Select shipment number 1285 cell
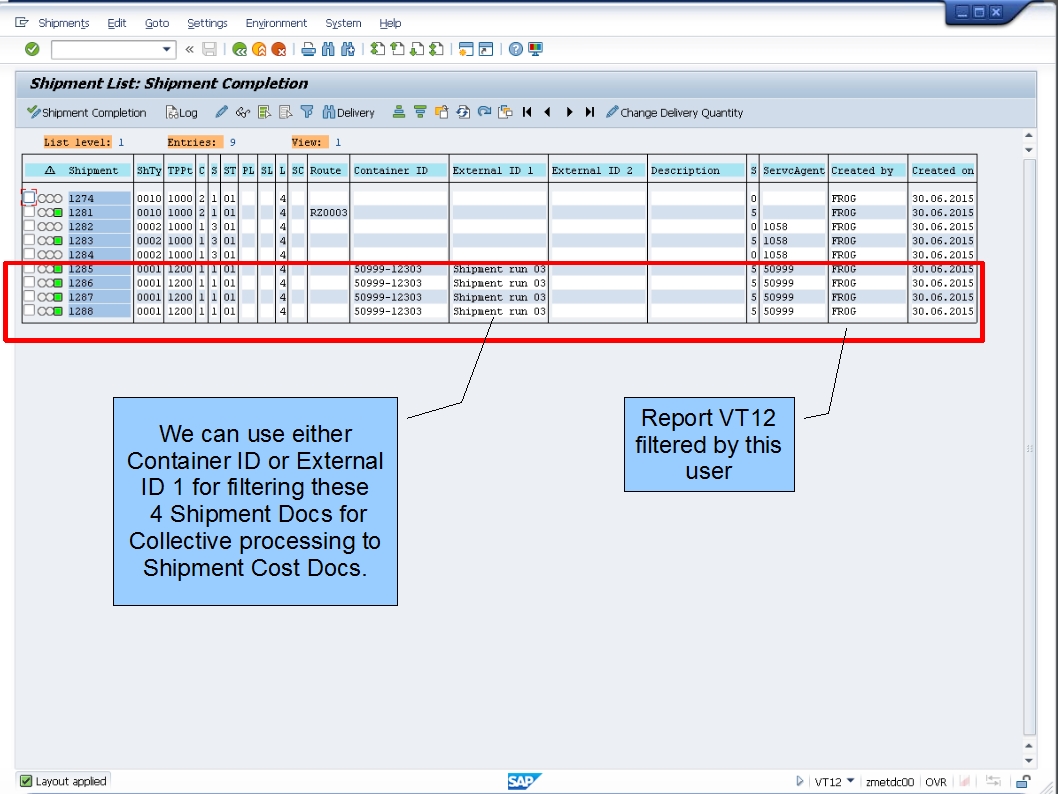The image size is (1058, 794). (99, 269)
